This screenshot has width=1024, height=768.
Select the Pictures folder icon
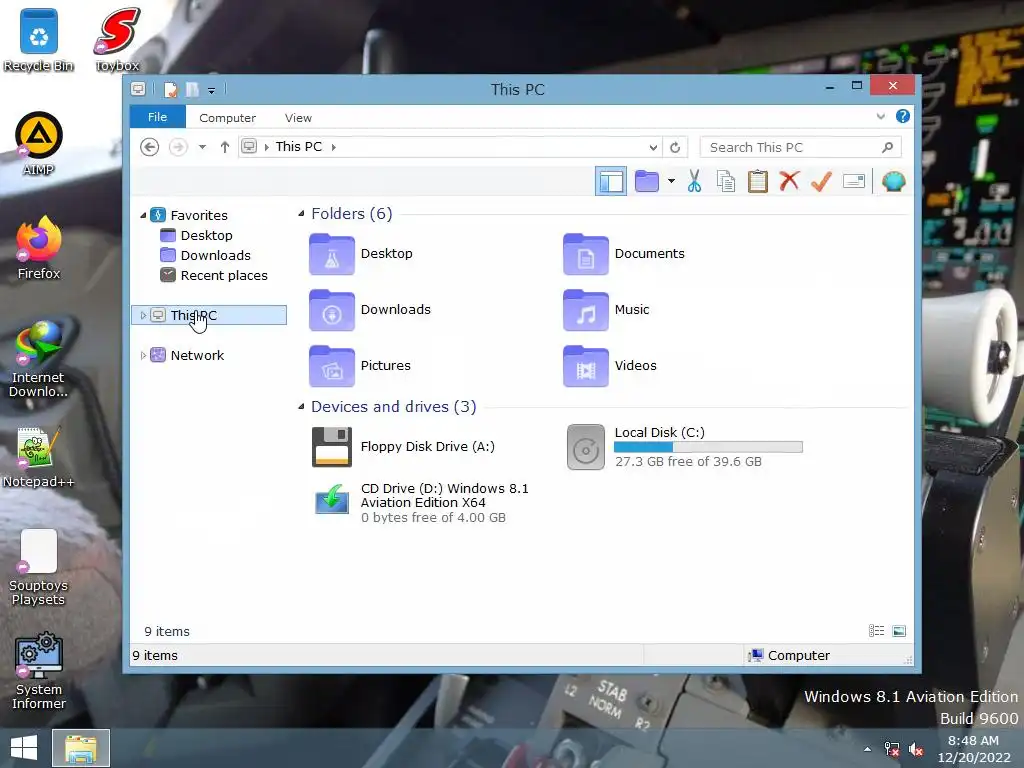[x=332, y=366]
